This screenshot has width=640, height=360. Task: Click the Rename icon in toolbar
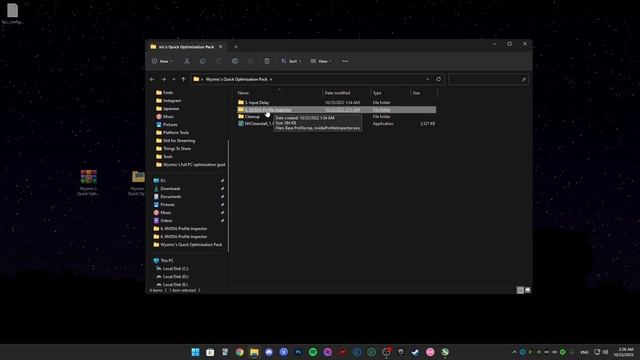pyautogui.click(x=235, y=61)
